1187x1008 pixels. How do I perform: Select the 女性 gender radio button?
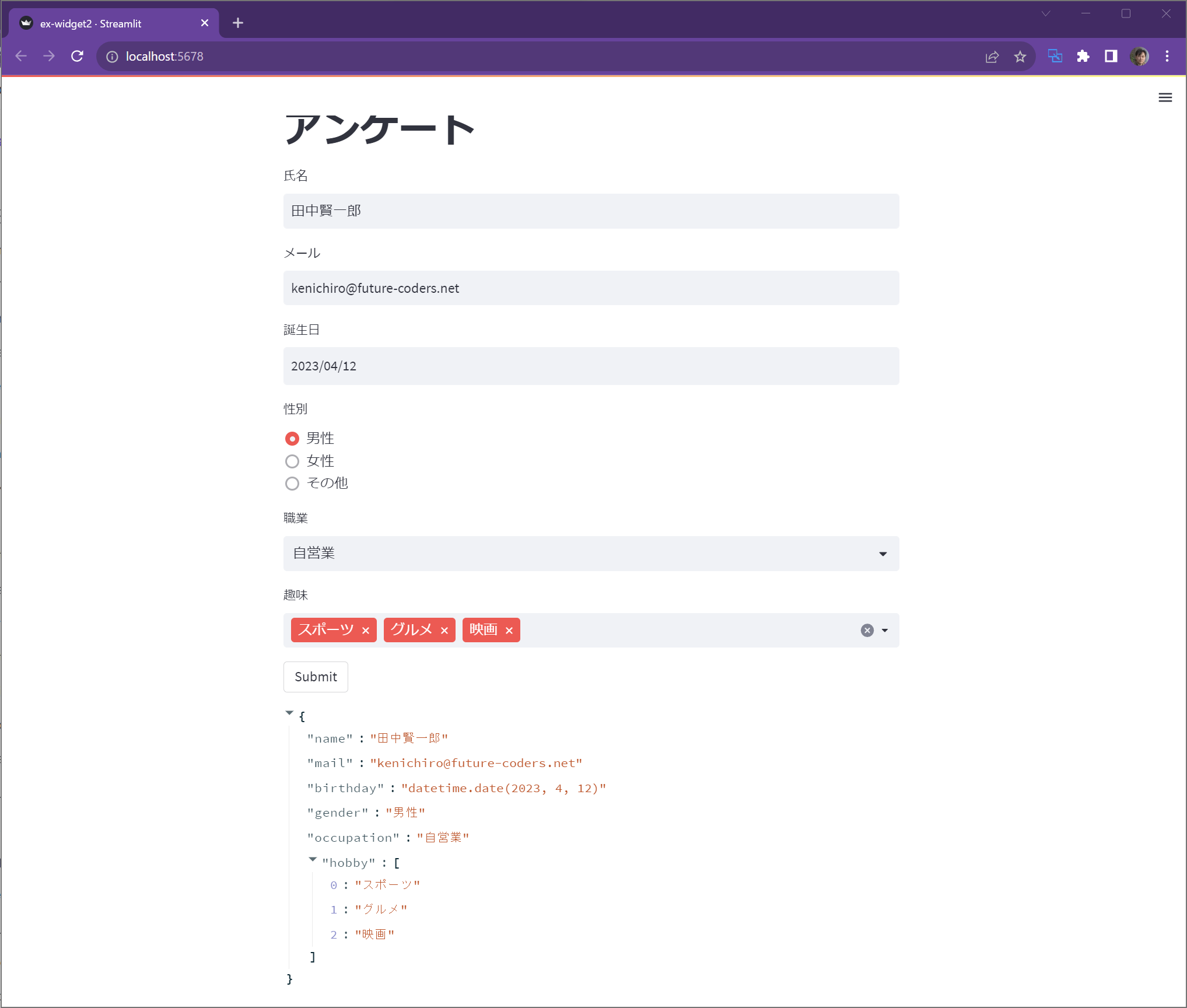coord(292,461)
